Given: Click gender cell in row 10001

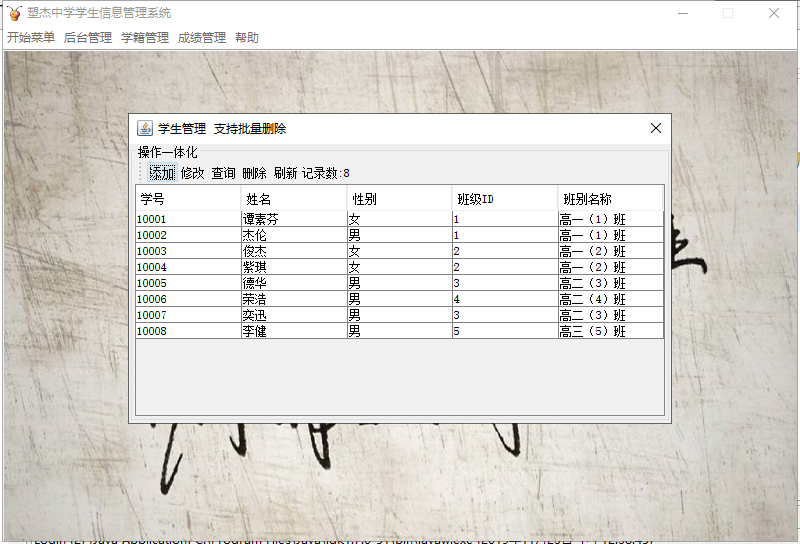Looking at the screenshot, I should (399, 219).
